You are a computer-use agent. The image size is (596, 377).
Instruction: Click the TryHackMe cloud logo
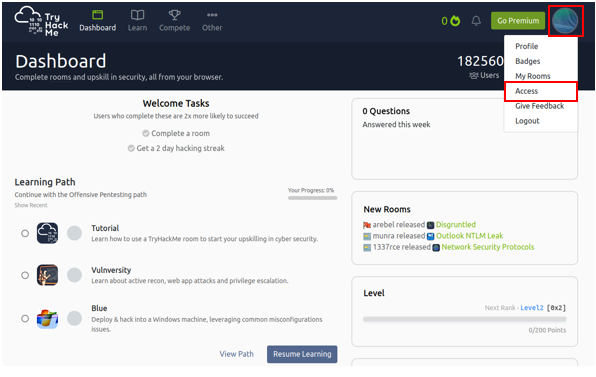tap(41, 21)
